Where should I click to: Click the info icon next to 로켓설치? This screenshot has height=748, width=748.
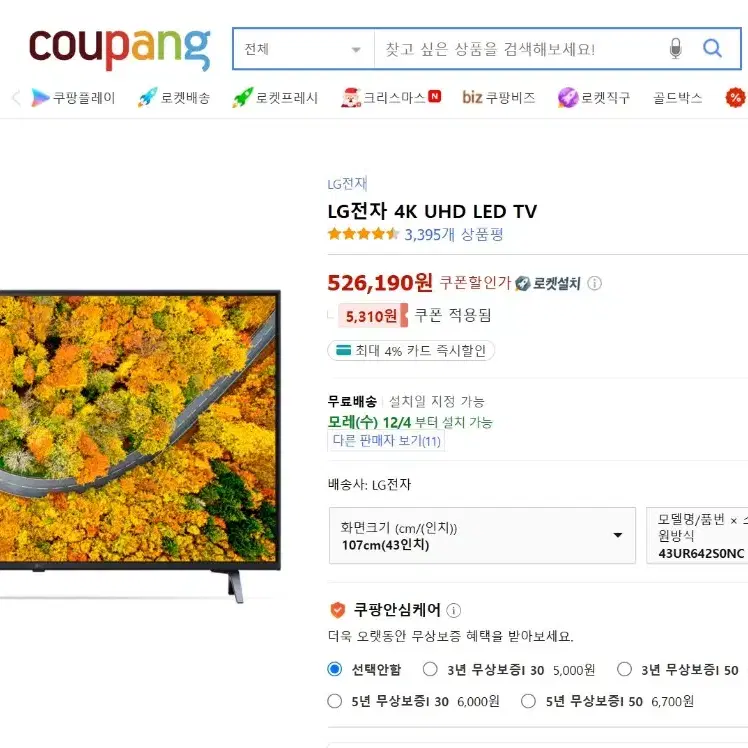tap(594, 283)
